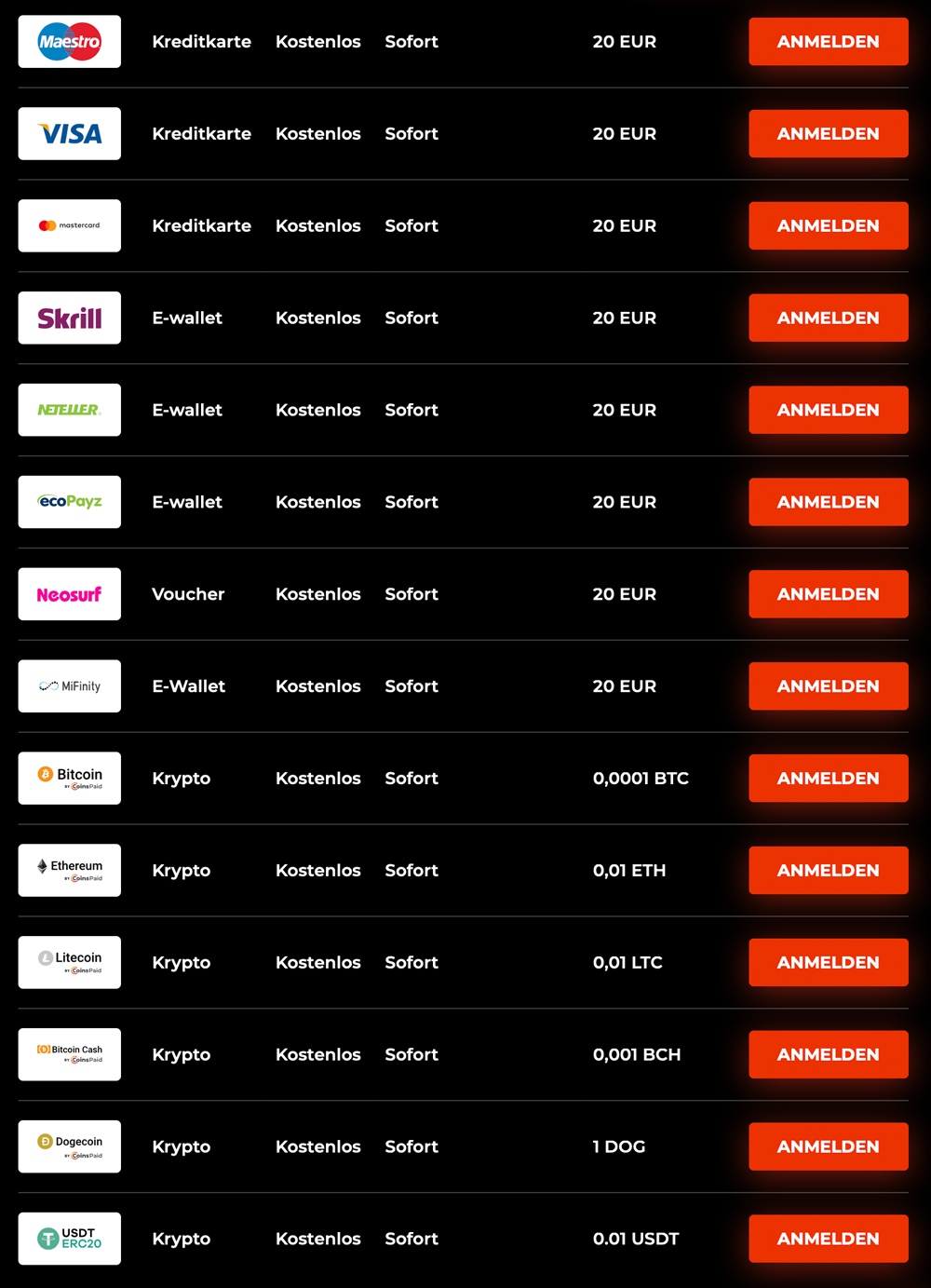Choose the Bitcoin CoinsPaid logo
Image resolution: width=931 pixels, height=1288 pixels.
coord(70,779)
